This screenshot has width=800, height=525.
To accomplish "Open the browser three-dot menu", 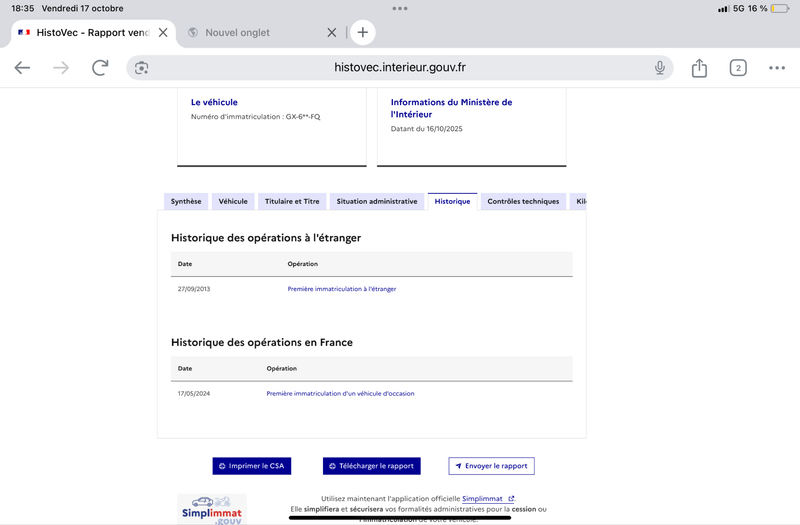I will pos(777,67).
